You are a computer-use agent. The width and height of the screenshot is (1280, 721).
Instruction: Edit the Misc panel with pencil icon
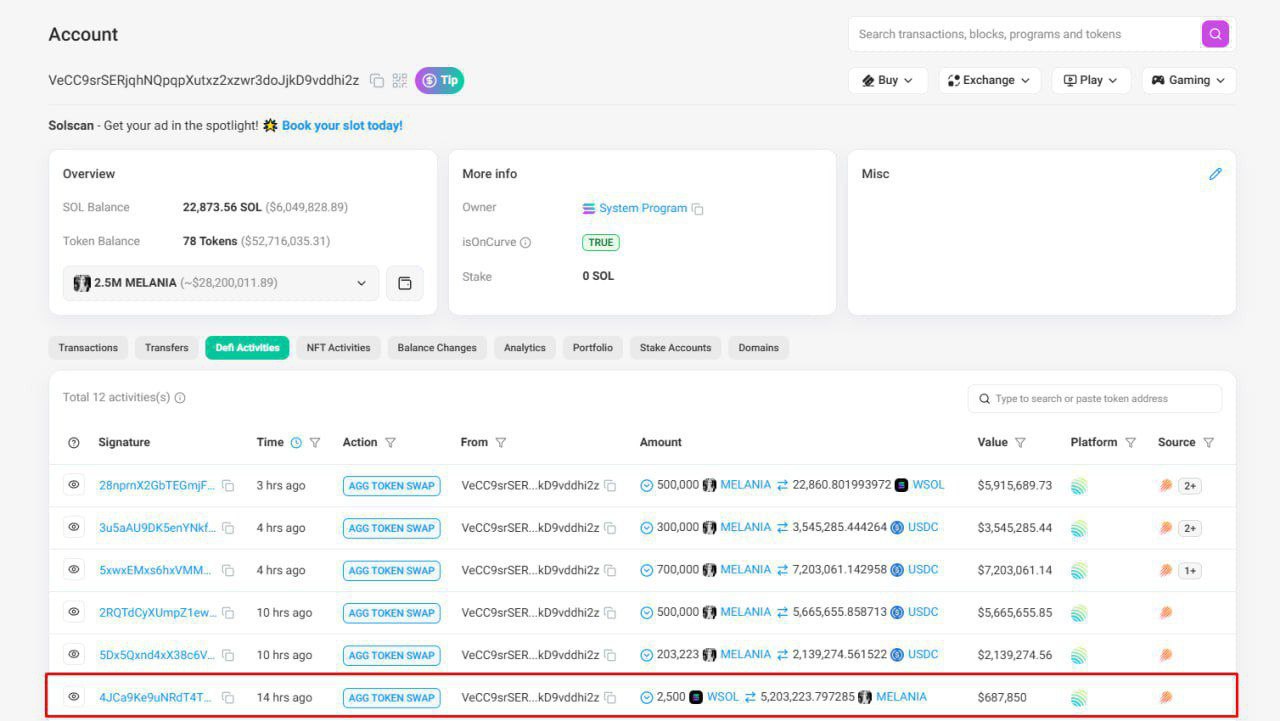point(1215,174)
